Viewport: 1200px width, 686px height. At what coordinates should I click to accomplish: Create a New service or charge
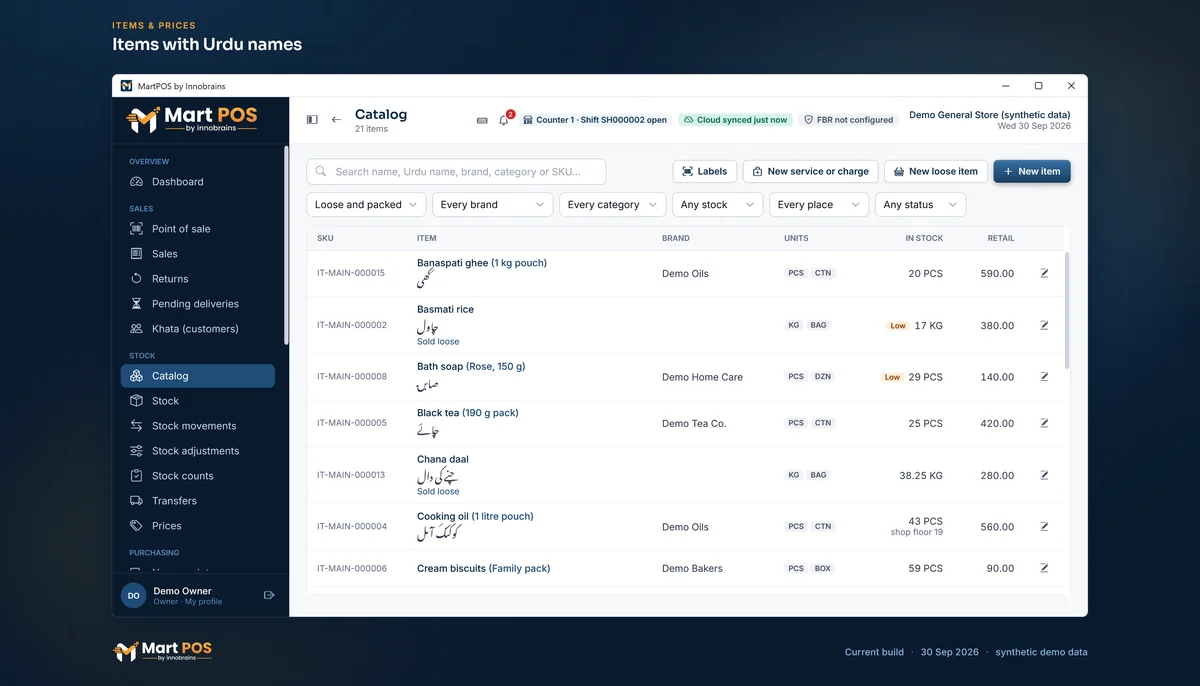(x=811, y=171)
